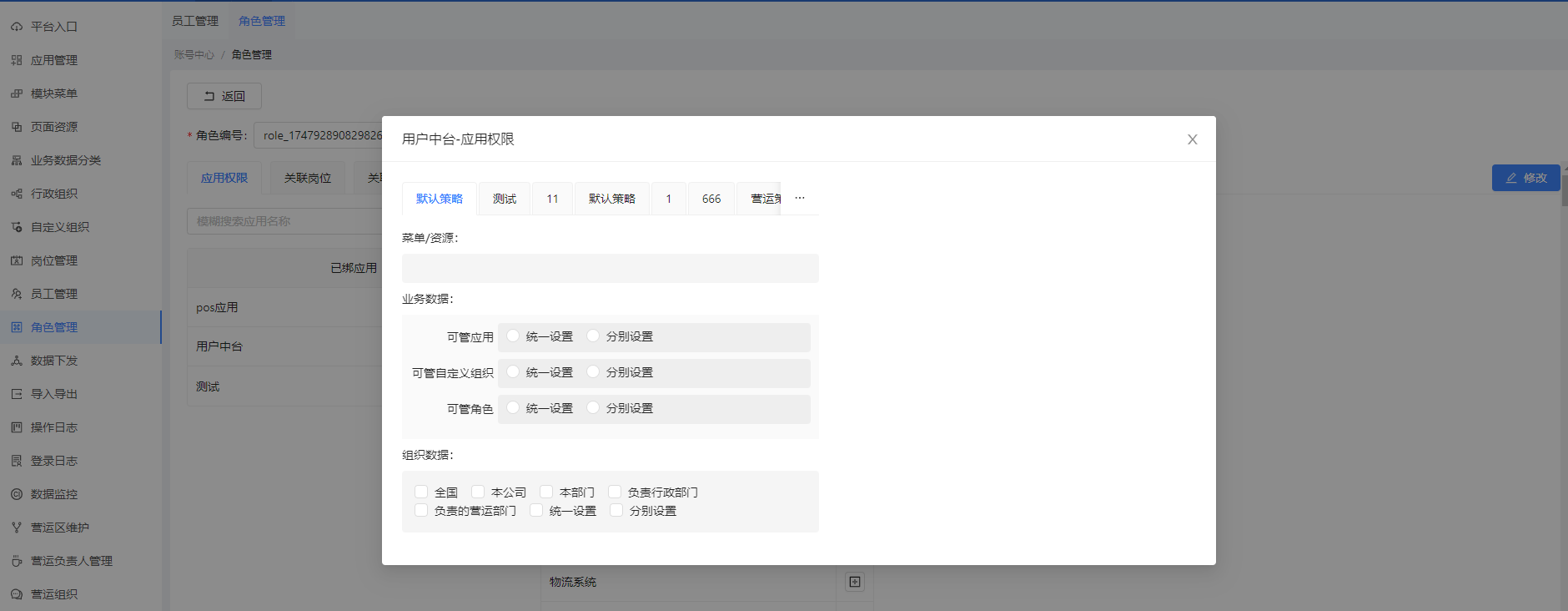Click the 物流系统 list row

688,582
